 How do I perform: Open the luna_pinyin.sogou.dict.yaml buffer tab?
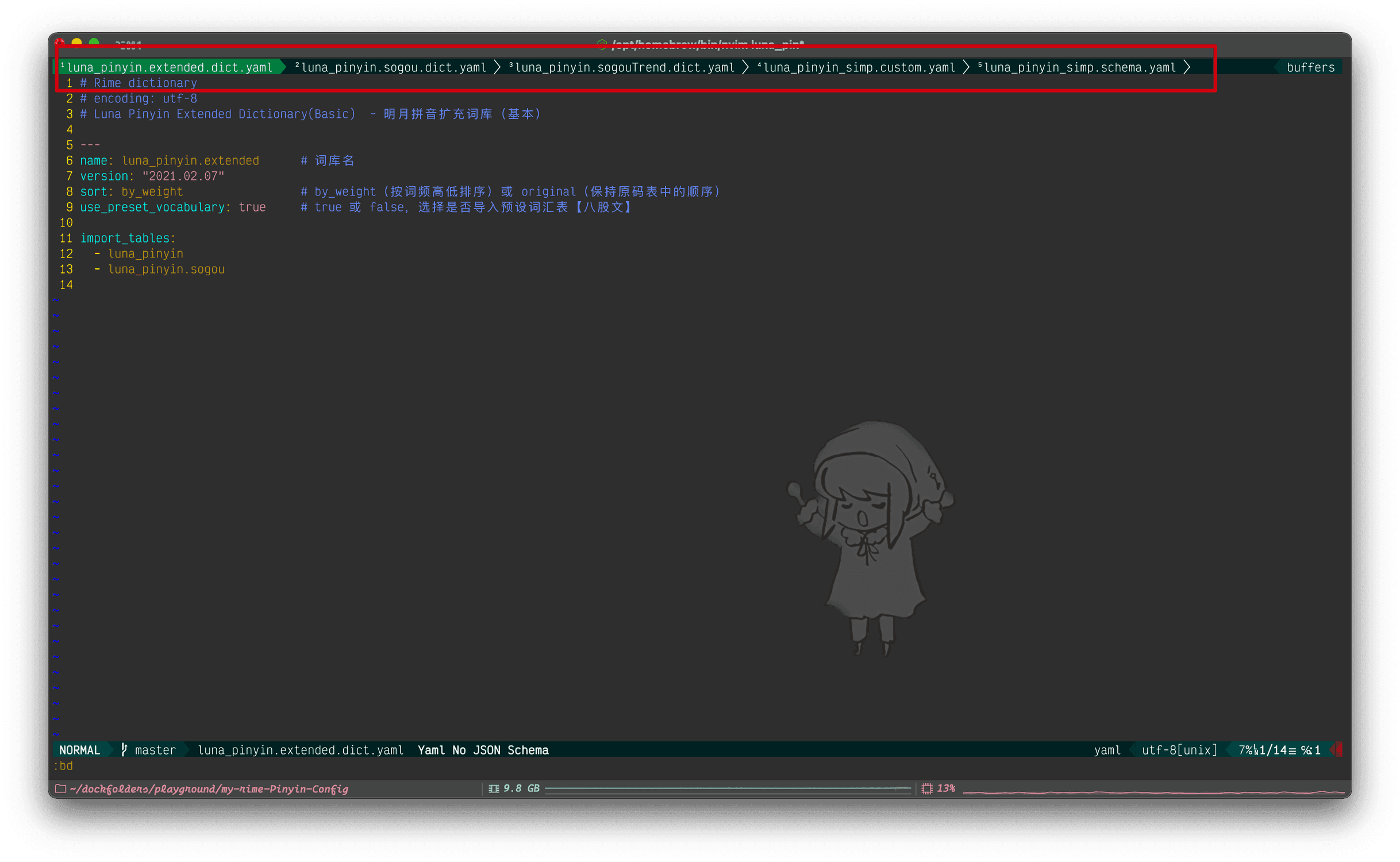coord(391,67)
